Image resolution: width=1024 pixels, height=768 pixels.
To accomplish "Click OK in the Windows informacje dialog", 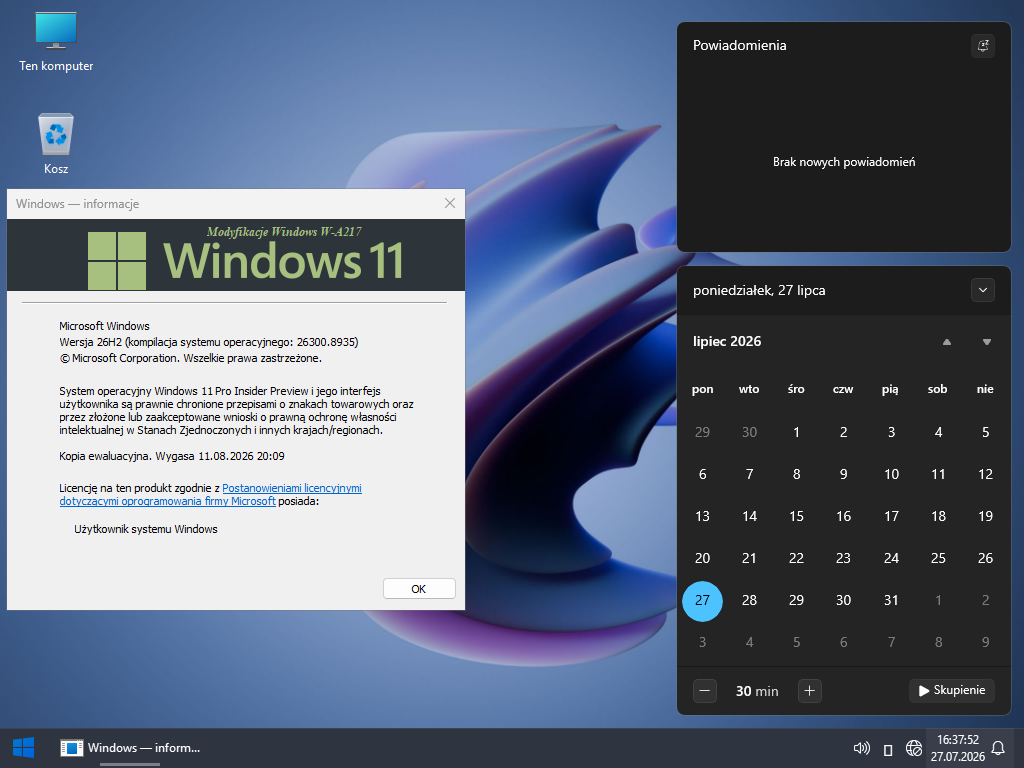I will [x=419, y=588].
